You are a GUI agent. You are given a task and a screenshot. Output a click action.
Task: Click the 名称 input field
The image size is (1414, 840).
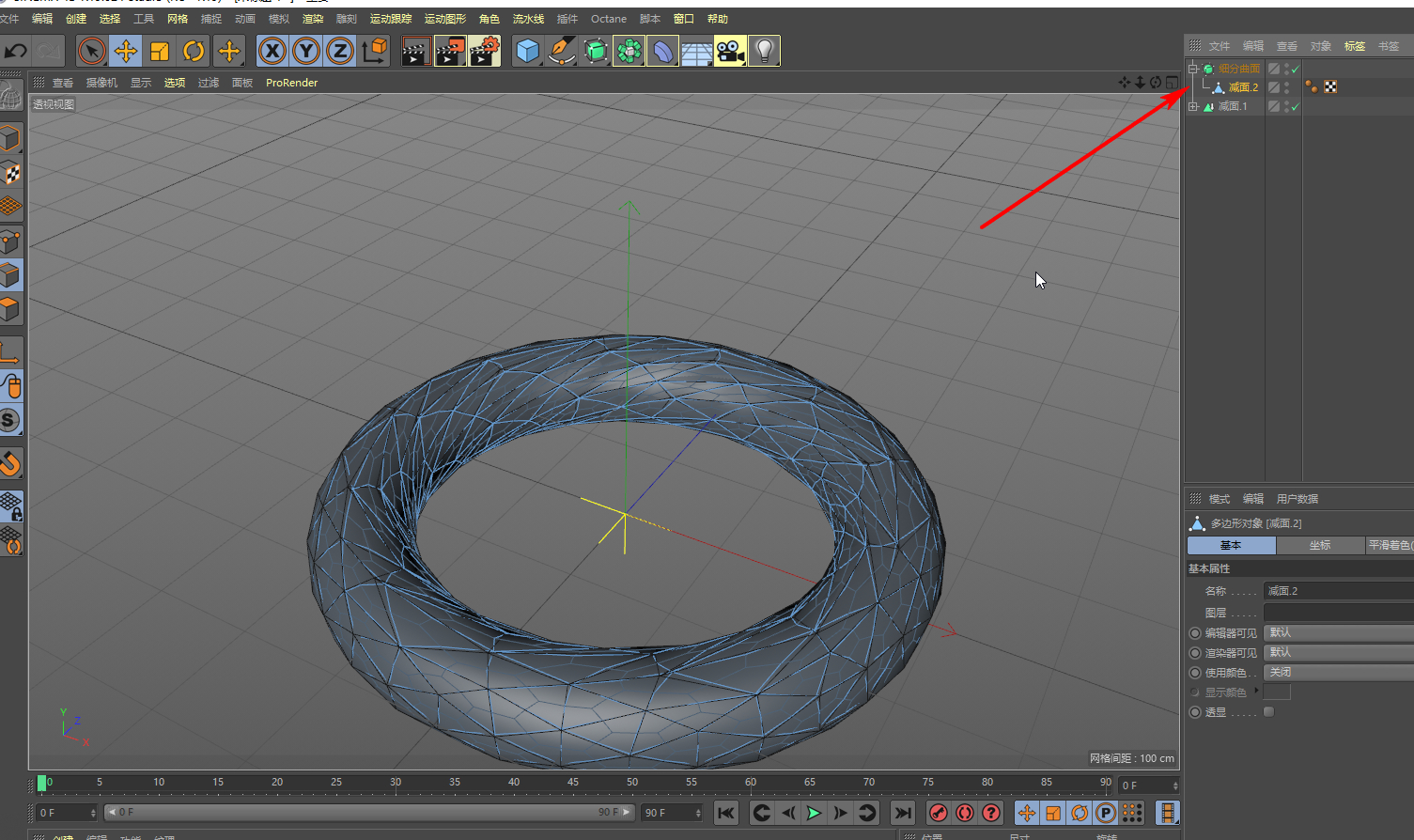[1339, 591]
